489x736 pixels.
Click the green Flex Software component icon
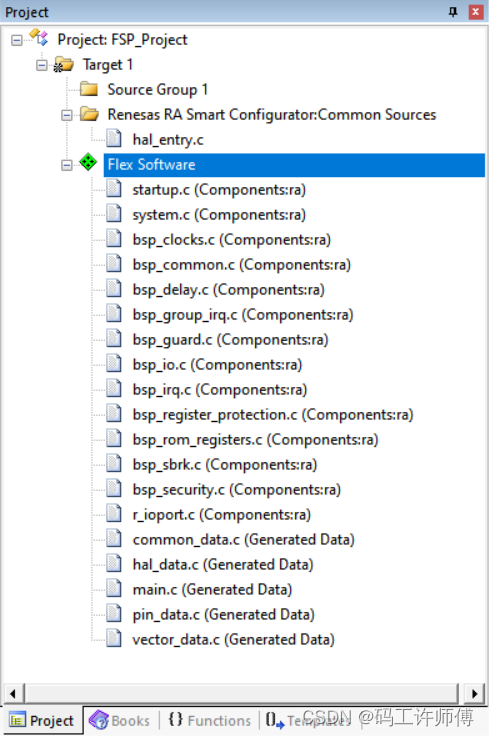[x=88, y=162]
